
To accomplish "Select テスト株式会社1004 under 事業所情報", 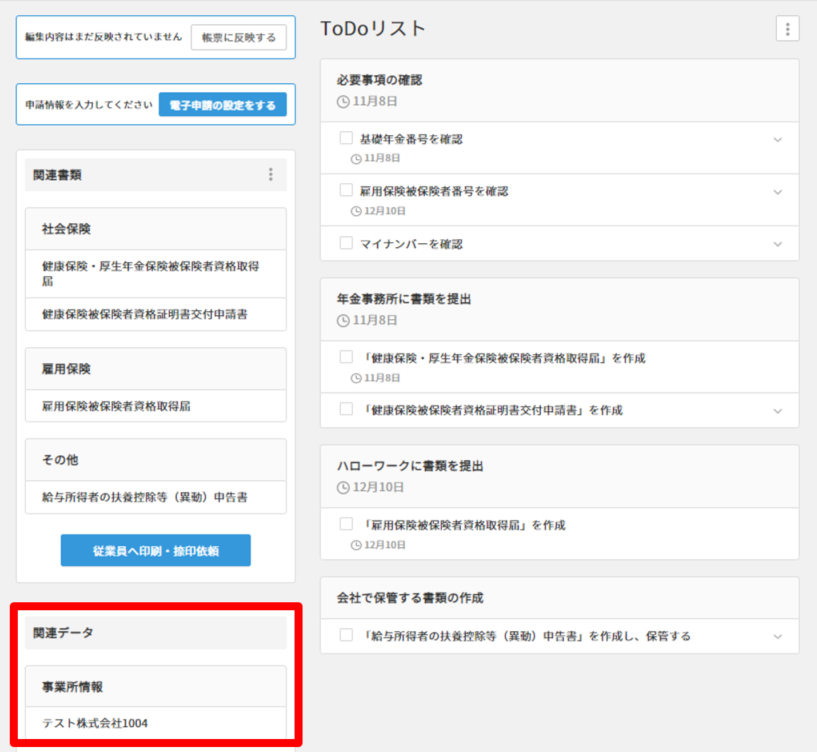I will pos(95,723).
